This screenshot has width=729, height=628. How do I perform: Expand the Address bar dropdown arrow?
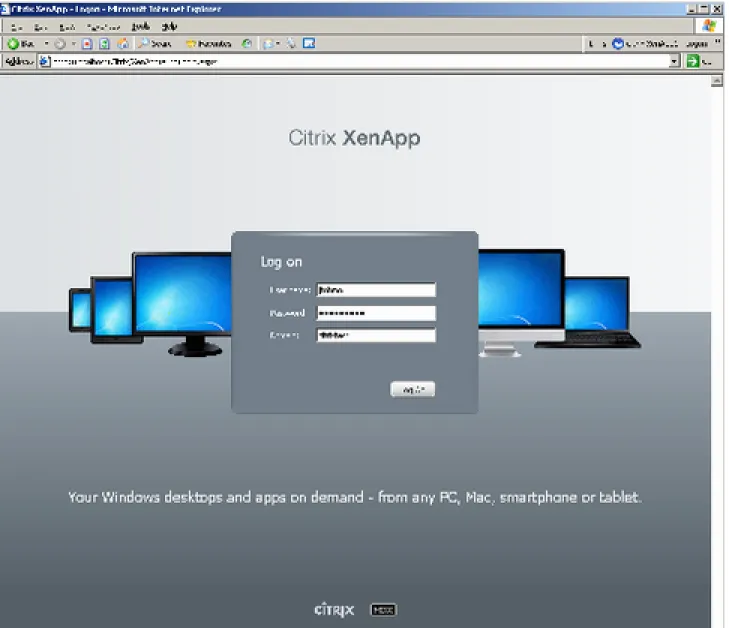coord(674,61)
